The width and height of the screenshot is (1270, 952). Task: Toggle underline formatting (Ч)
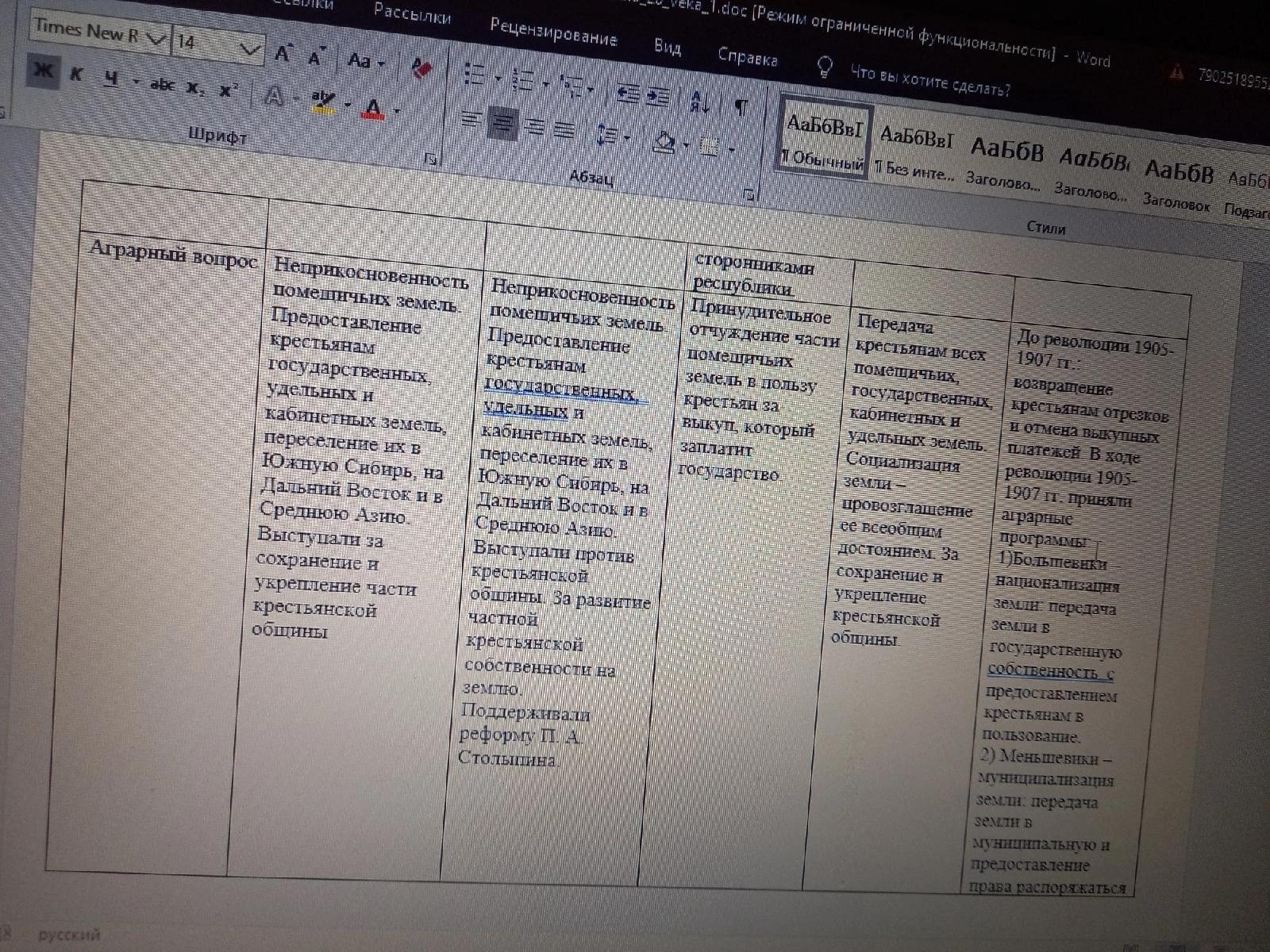pos(112,79)
